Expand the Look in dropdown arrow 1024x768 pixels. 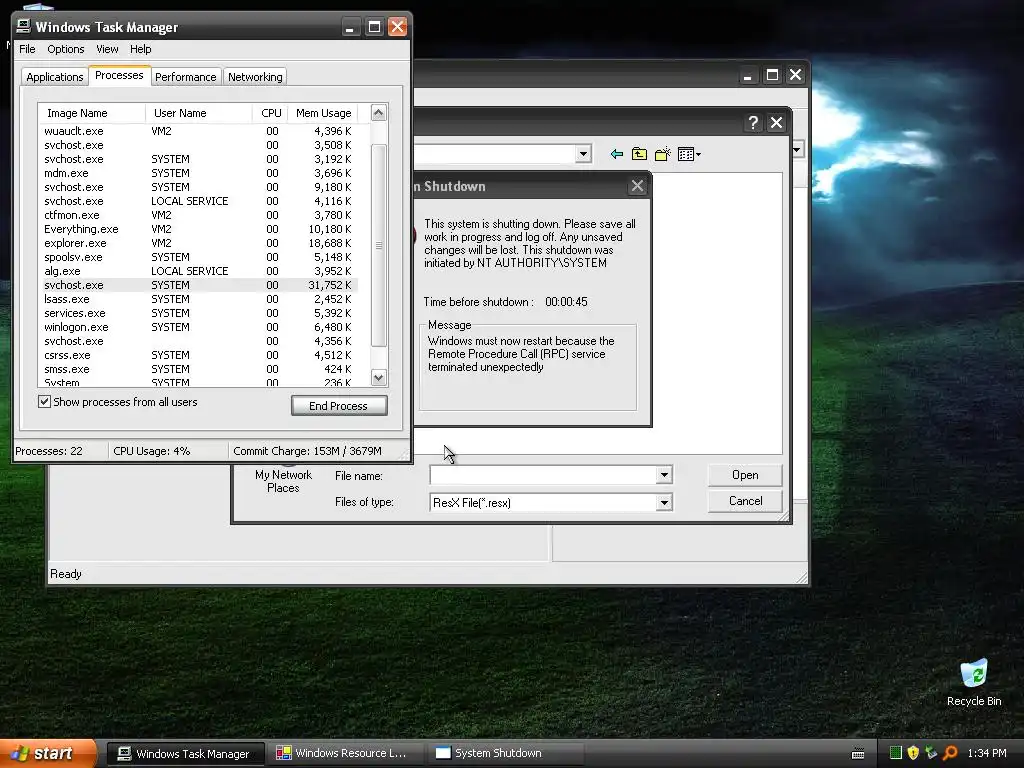[x=583, y=154]
